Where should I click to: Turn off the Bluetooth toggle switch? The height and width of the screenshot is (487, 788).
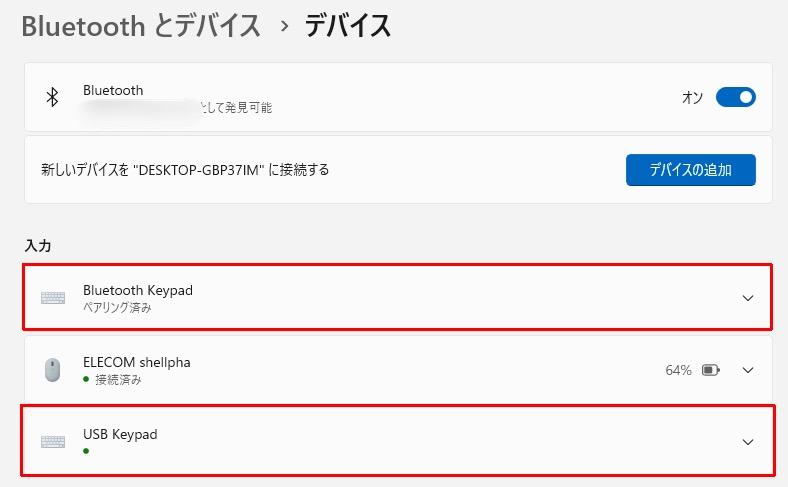(735, 97)
